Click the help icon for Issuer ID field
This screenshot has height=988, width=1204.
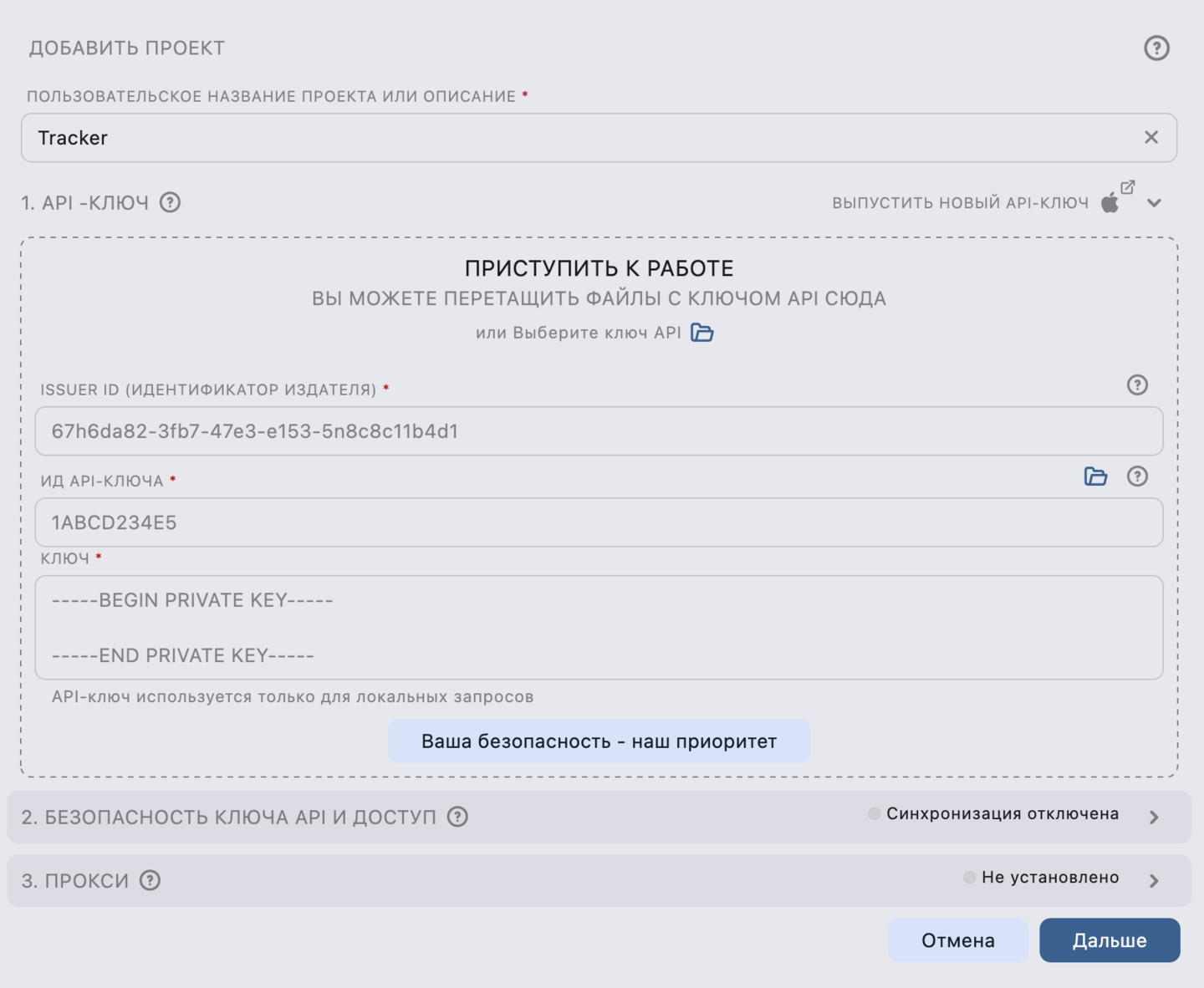pos(1137,385)
